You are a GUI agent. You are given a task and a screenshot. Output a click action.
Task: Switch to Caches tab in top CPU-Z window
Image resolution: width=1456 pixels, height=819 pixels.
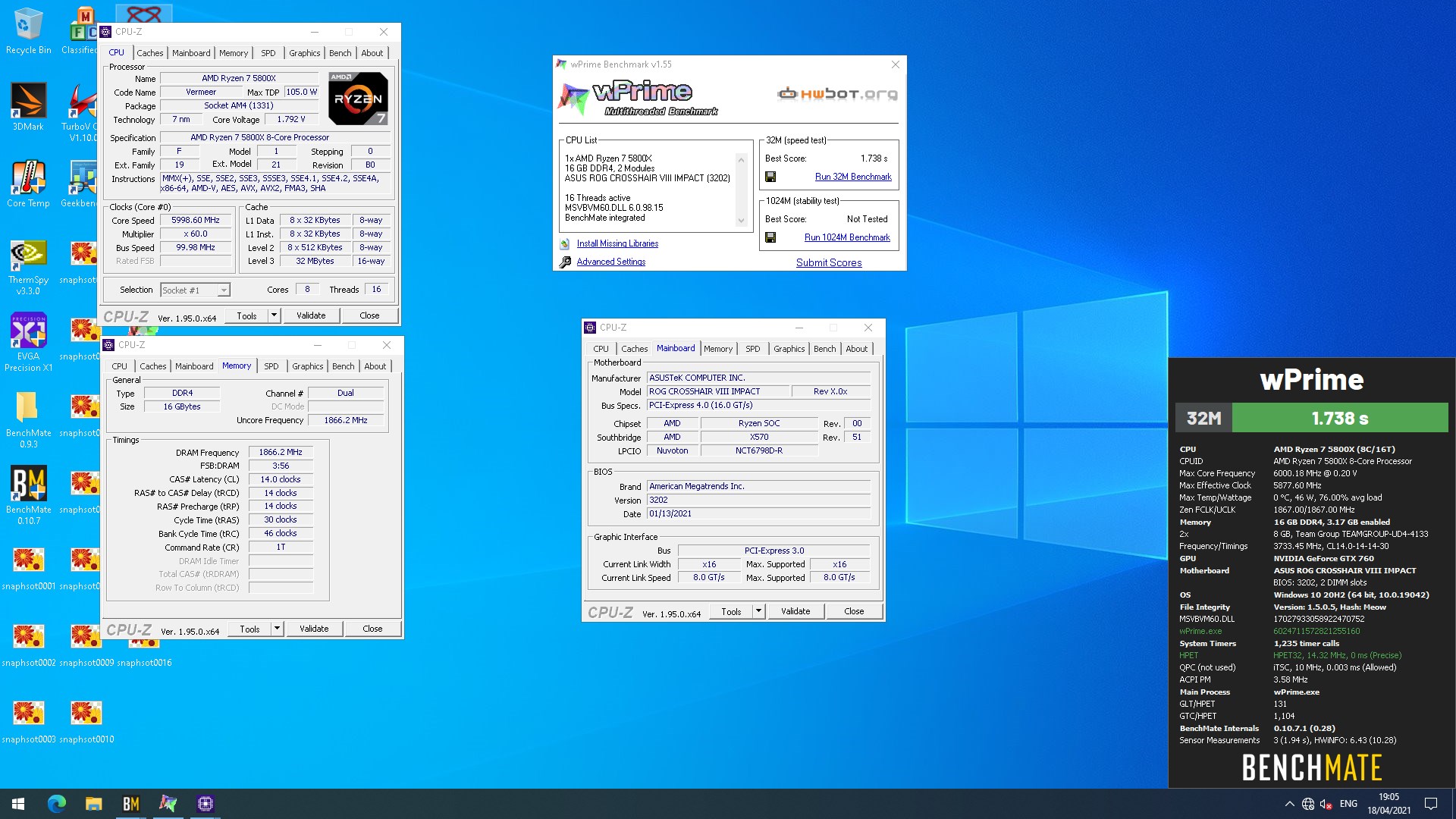tap(149, 53)
